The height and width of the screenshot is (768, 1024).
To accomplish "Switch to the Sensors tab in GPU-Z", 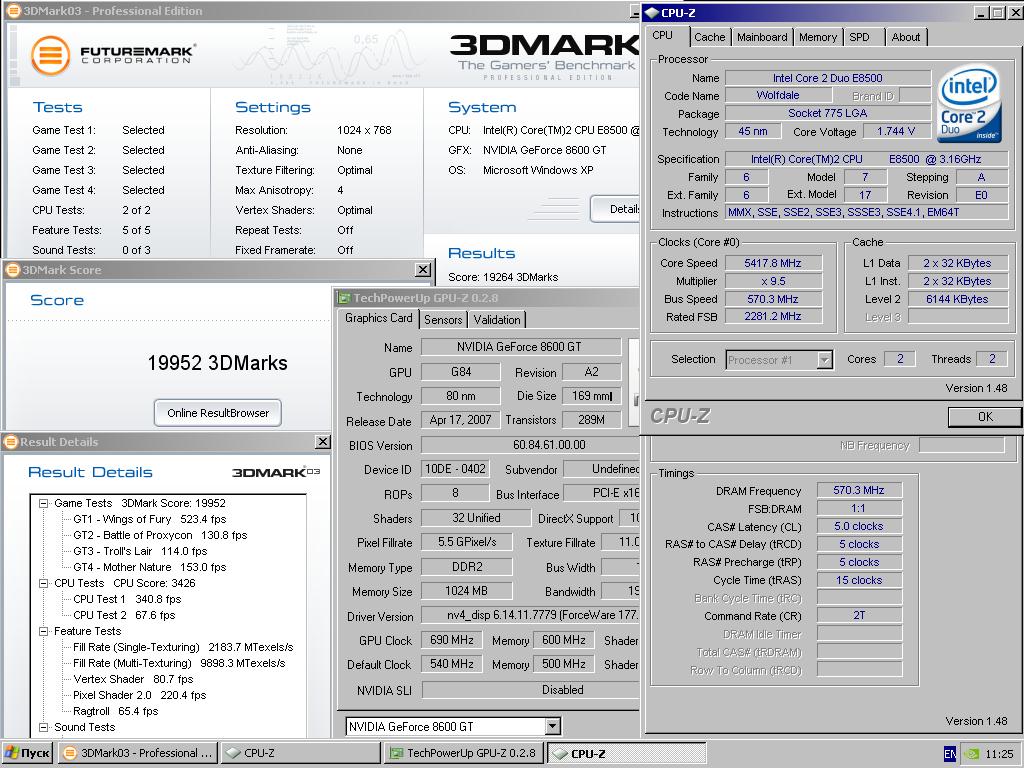I will click(x=443, y=319).
